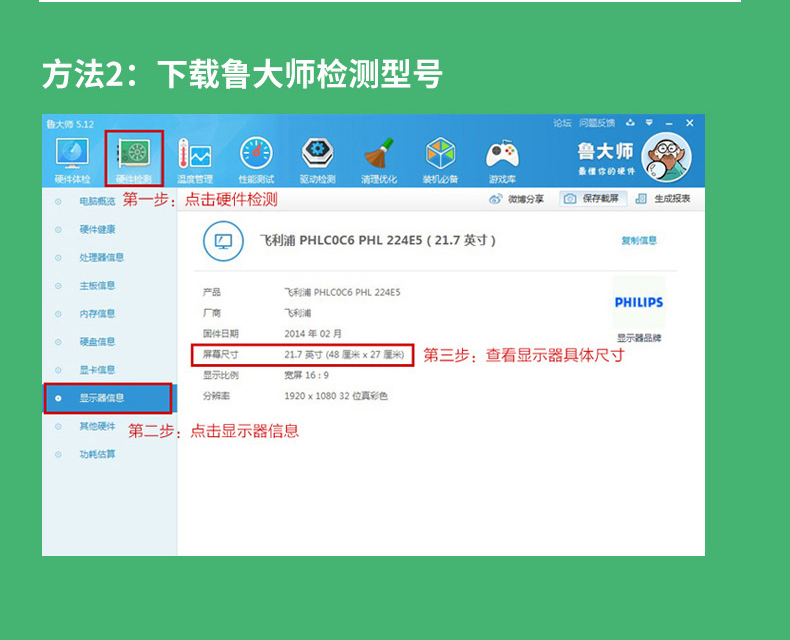Select 内存信息 in sidebar
The width and height of the screenshot is (790, 640).
(x=97, y=313)
